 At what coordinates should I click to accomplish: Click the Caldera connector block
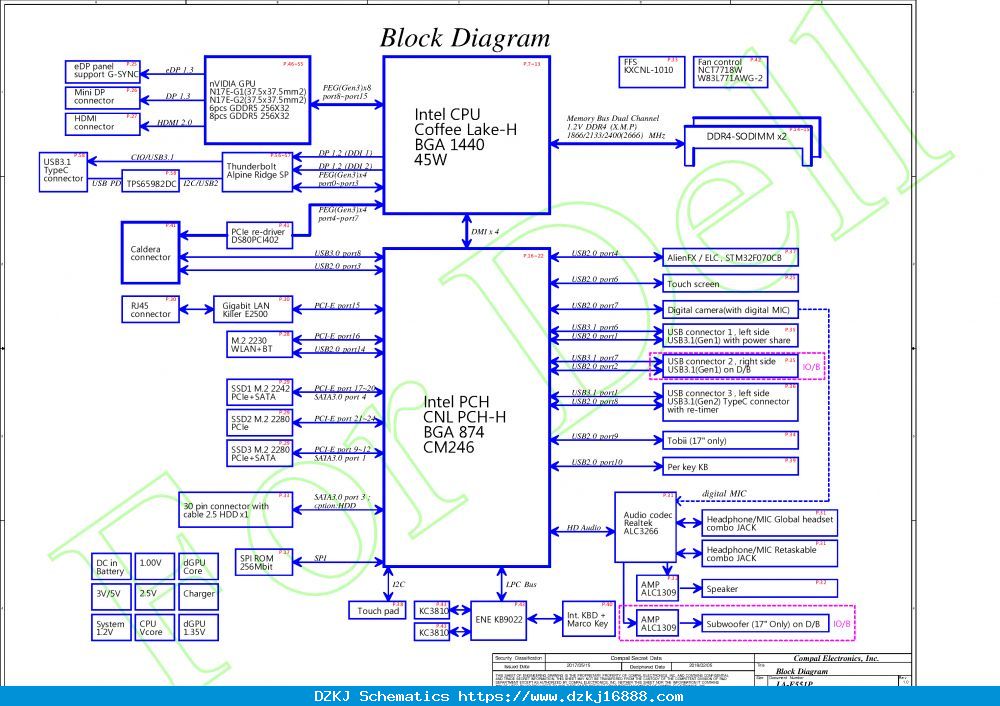click(x=150, y=253)
